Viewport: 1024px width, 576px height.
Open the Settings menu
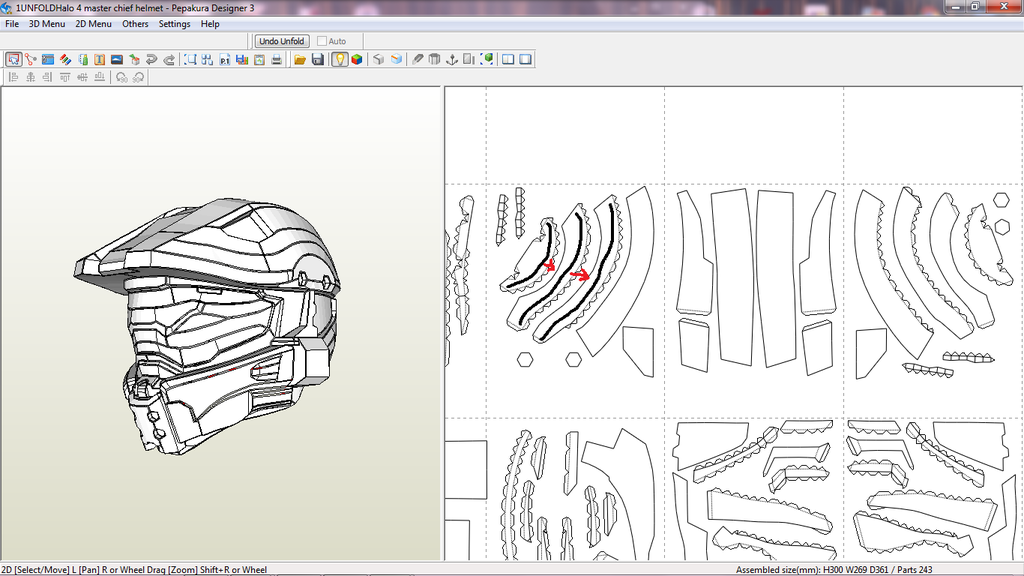coord(174,24)
